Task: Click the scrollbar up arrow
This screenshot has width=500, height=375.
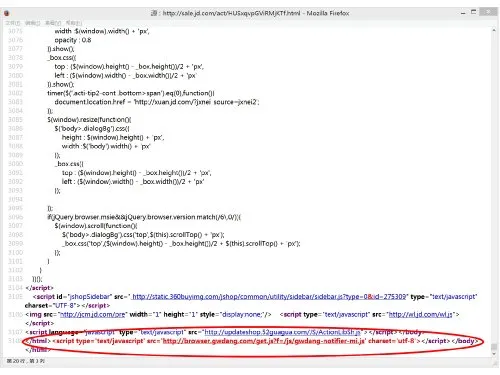Action: pos(494,30)
